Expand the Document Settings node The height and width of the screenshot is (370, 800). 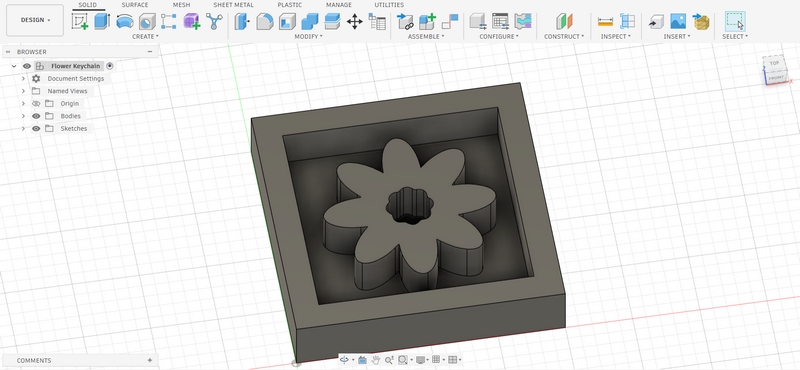(23, 79)
